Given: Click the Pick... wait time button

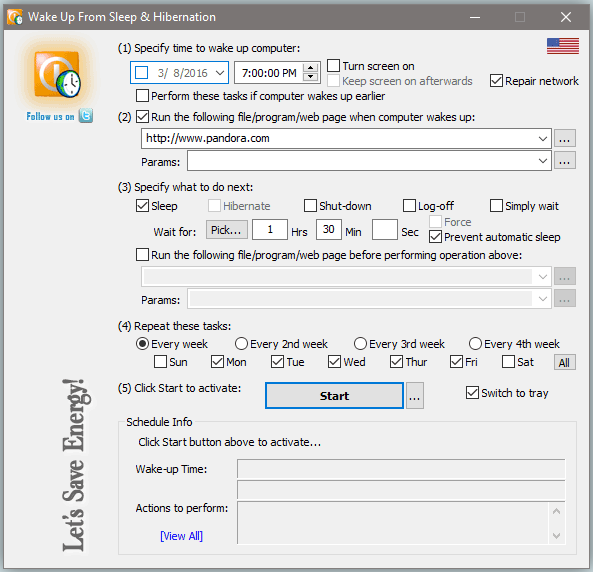Looking at the screenshot, I should [227, 230].
